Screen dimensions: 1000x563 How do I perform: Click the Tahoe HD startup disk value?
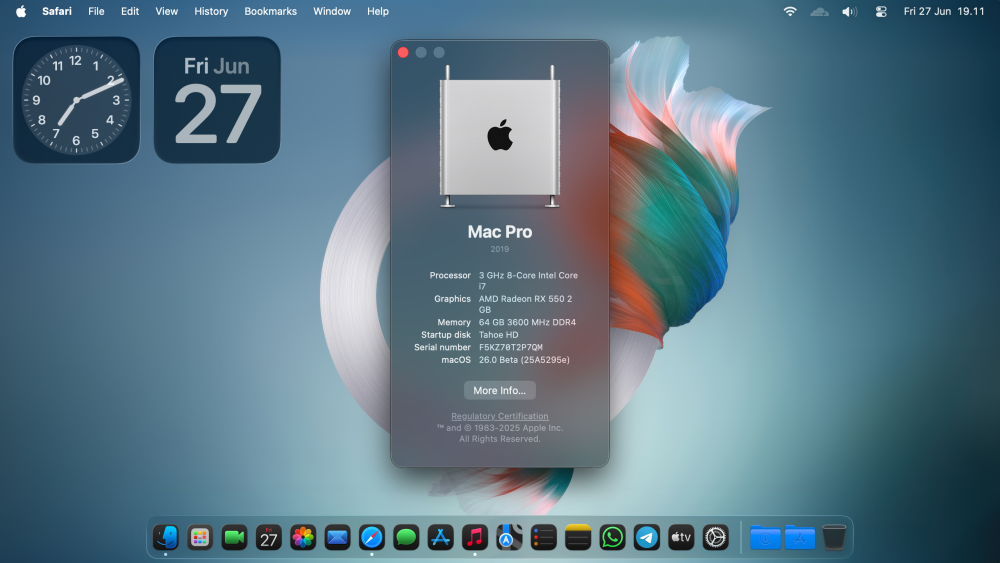pos(499,335)
